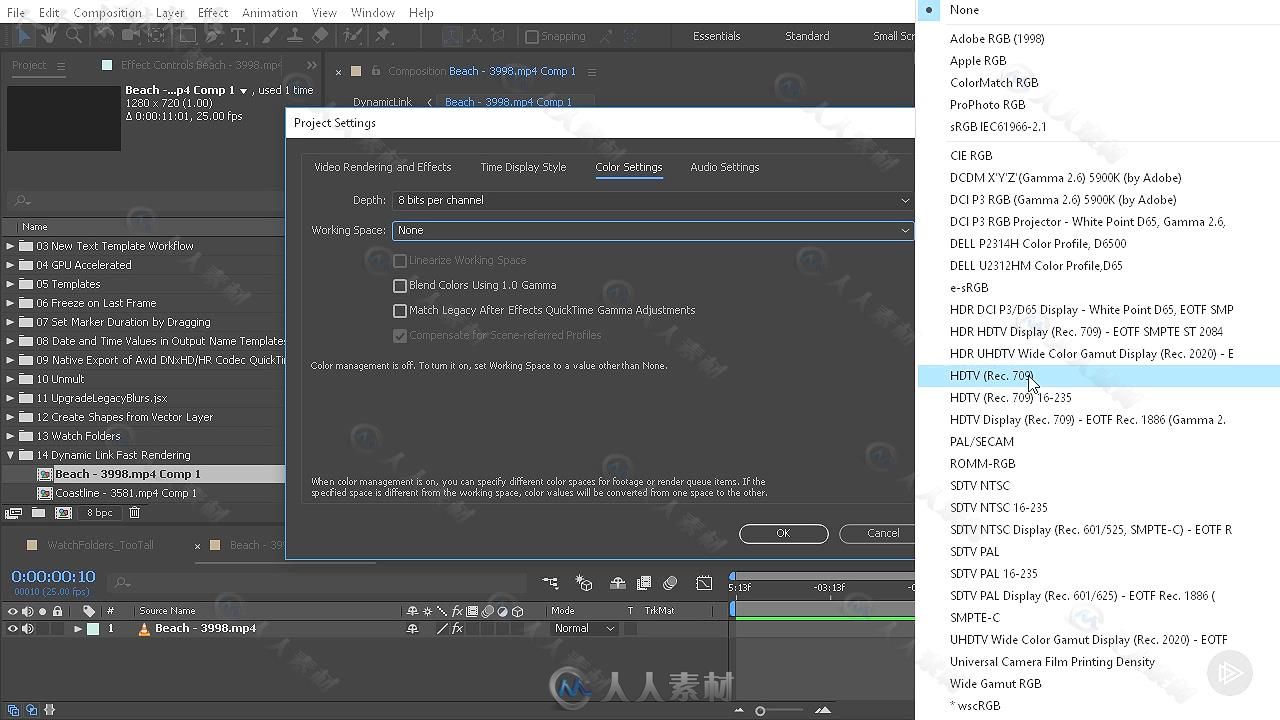Screen dimensions: 1280x720
Task: Expand the 03 New Text Template Workflow folder
Action: (x=11, y=246)
